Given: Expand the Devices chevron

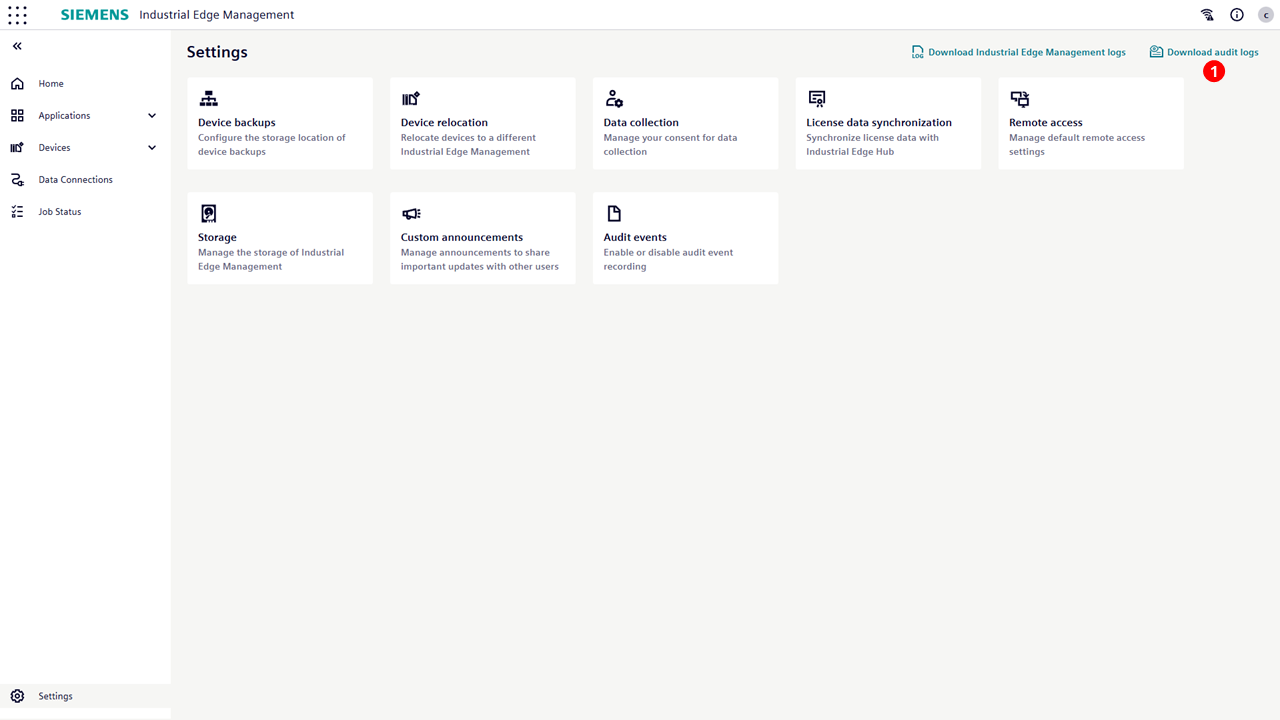Looking at the screenshot, I should click(152, 148).
